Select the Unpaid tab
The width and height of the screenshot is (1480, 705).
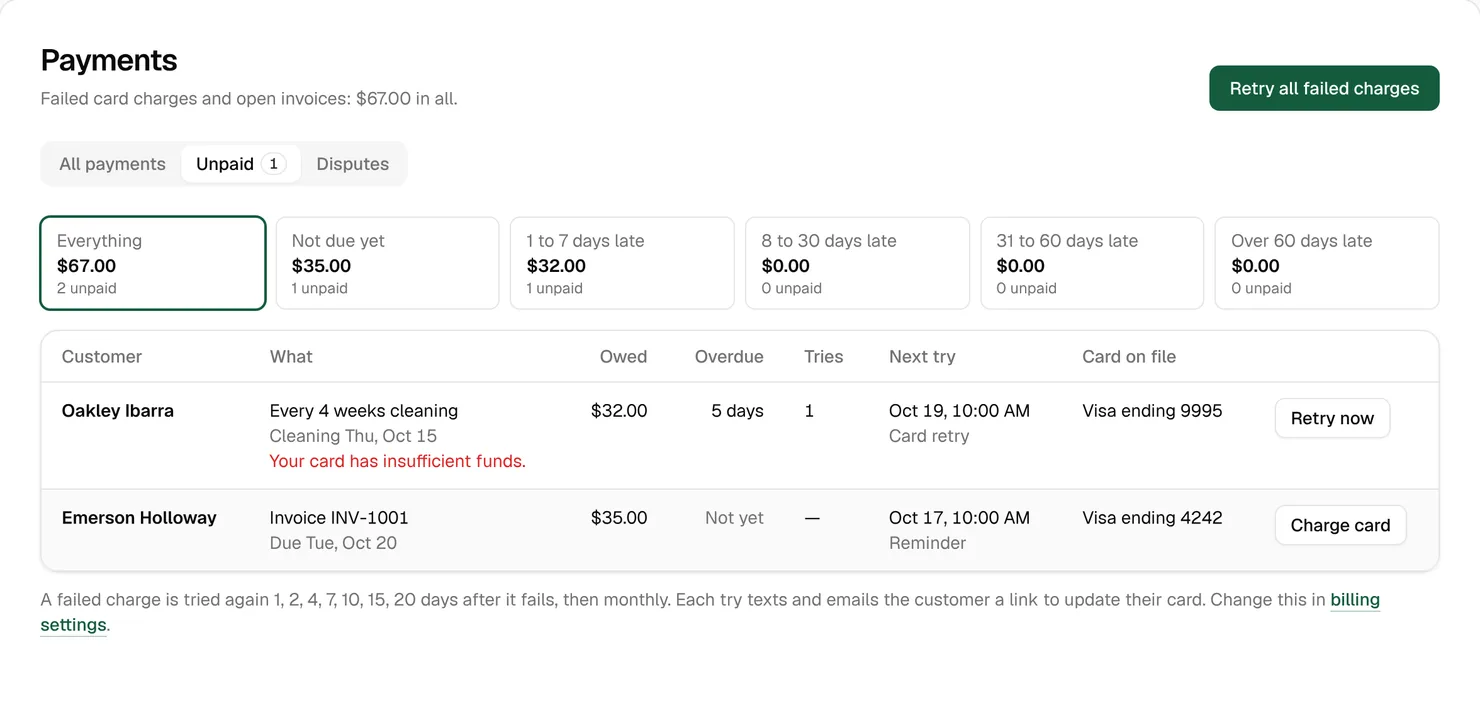(241, 164)
